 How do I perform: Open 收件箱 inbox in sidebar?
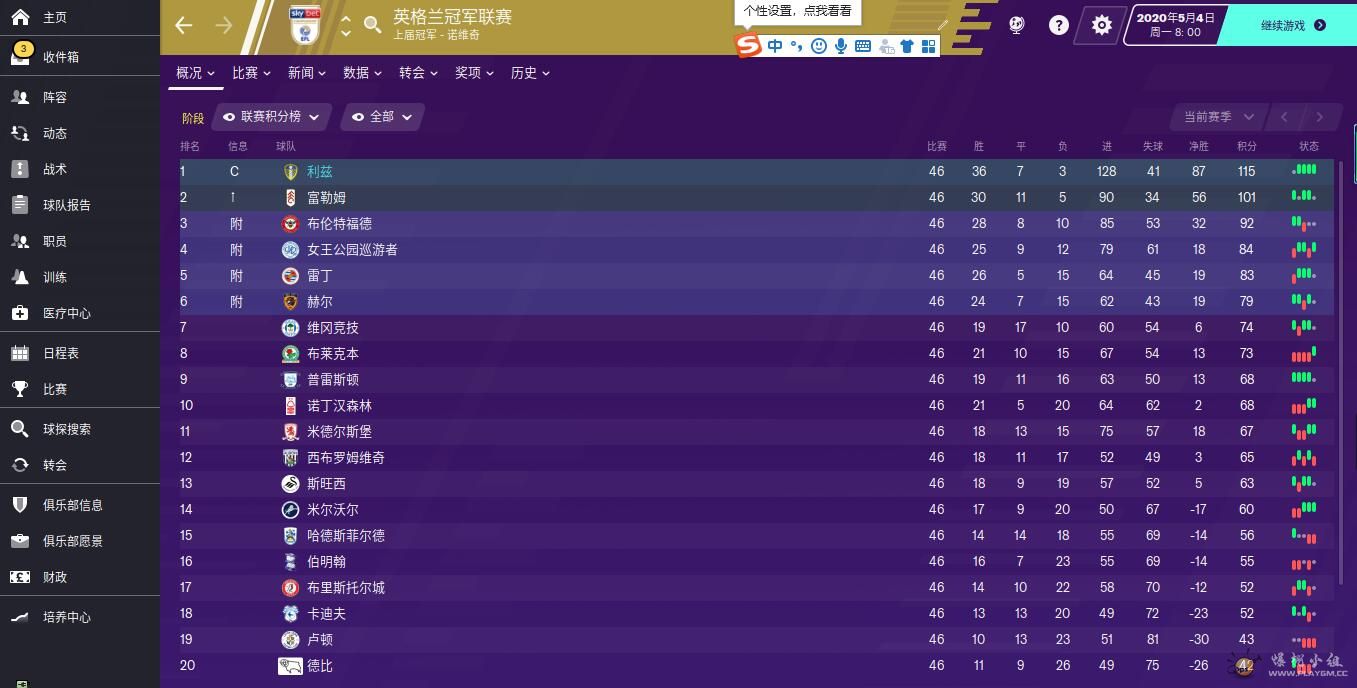click(60, 57)
